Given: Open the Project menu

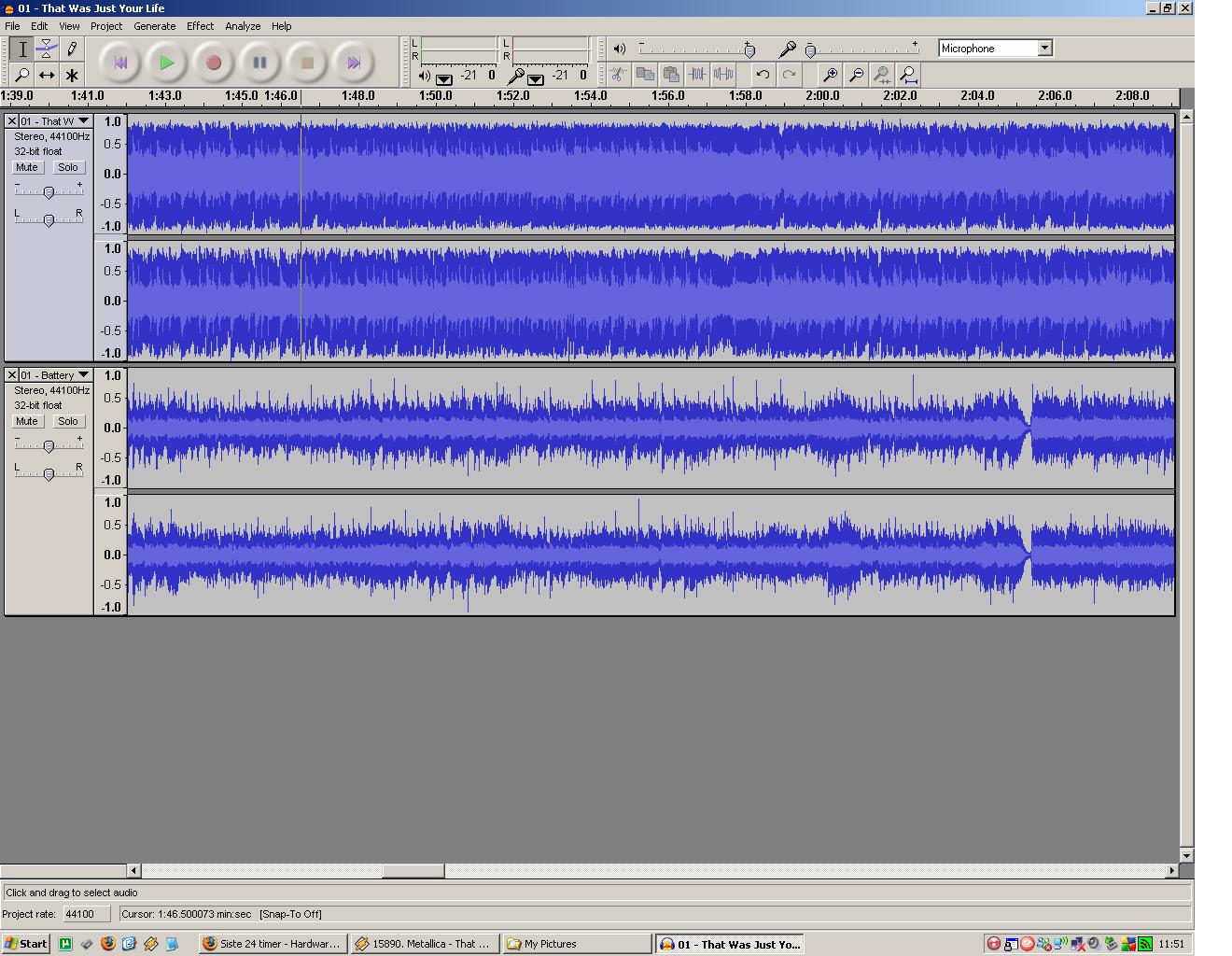Looking at the screenshot, I should (106, 26).
